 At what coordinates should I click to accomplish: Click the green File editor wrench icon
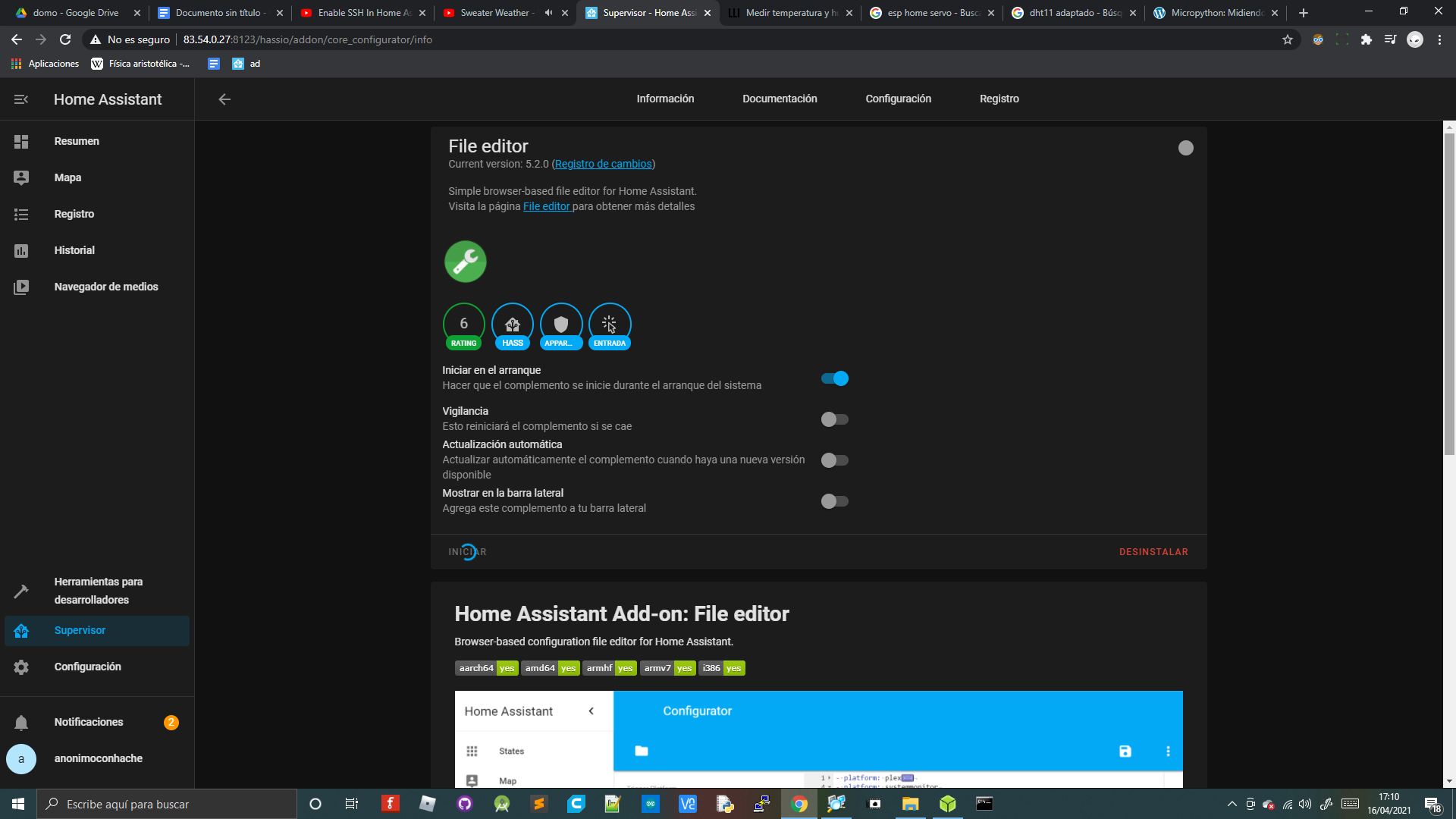click(x=465, y=262)
